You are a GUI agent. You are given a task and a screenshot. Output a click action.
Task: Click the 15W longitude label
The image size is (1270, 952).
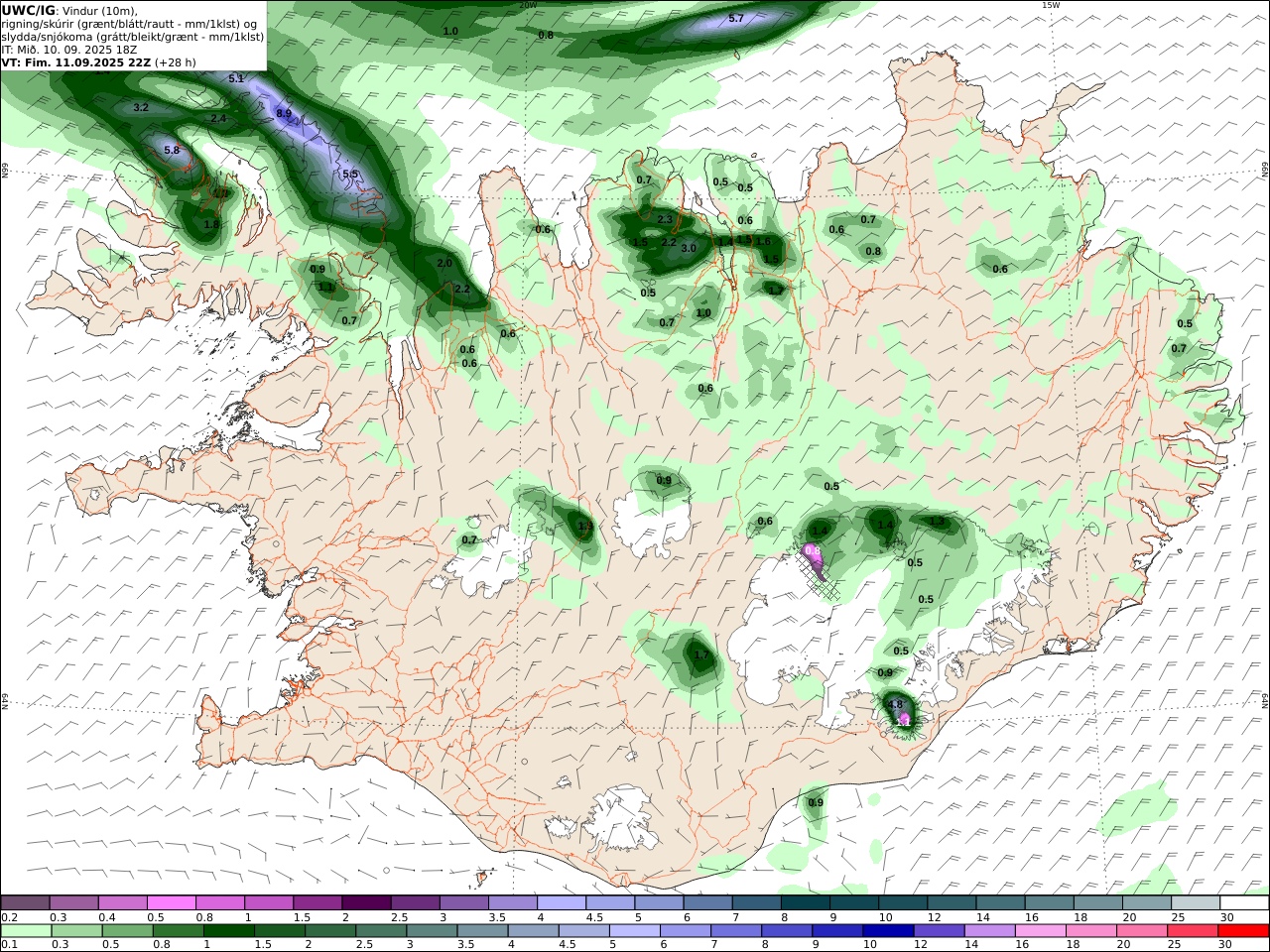(x=1051, y=5)
